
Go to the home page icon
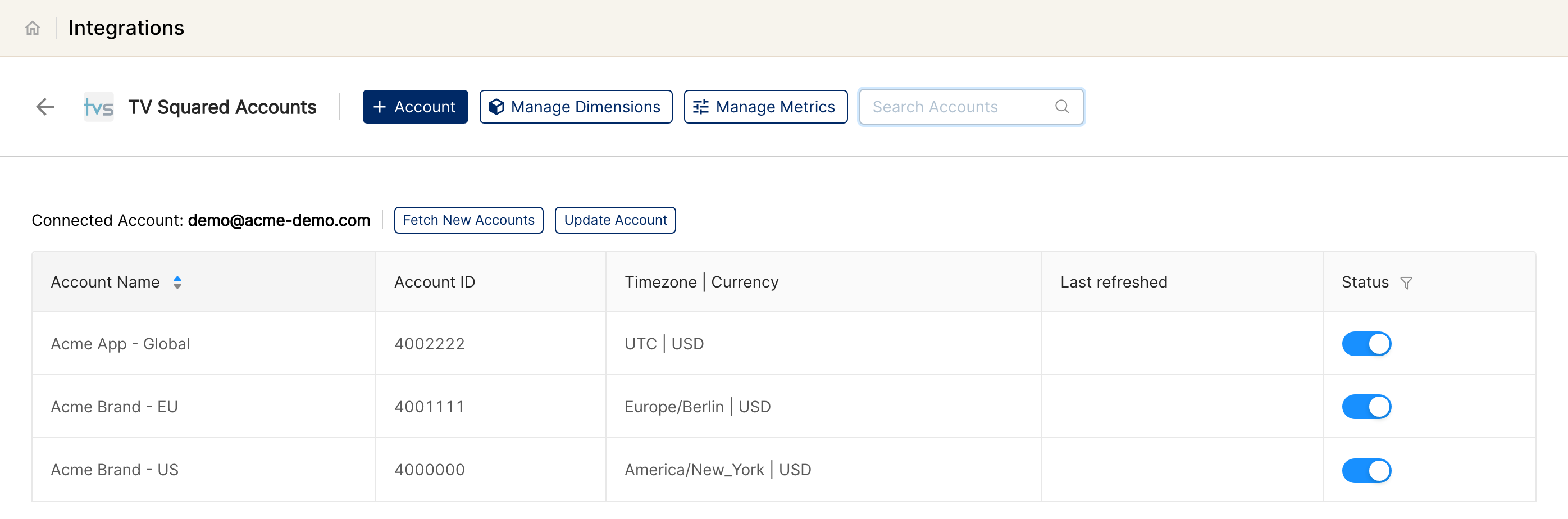point(32,28)
